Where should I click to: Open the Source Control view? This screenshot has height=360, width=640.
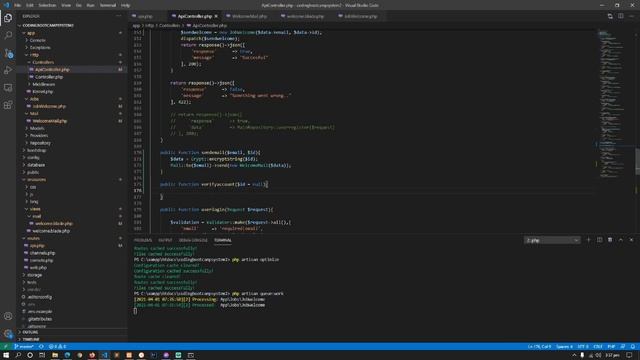pos(8,53)
